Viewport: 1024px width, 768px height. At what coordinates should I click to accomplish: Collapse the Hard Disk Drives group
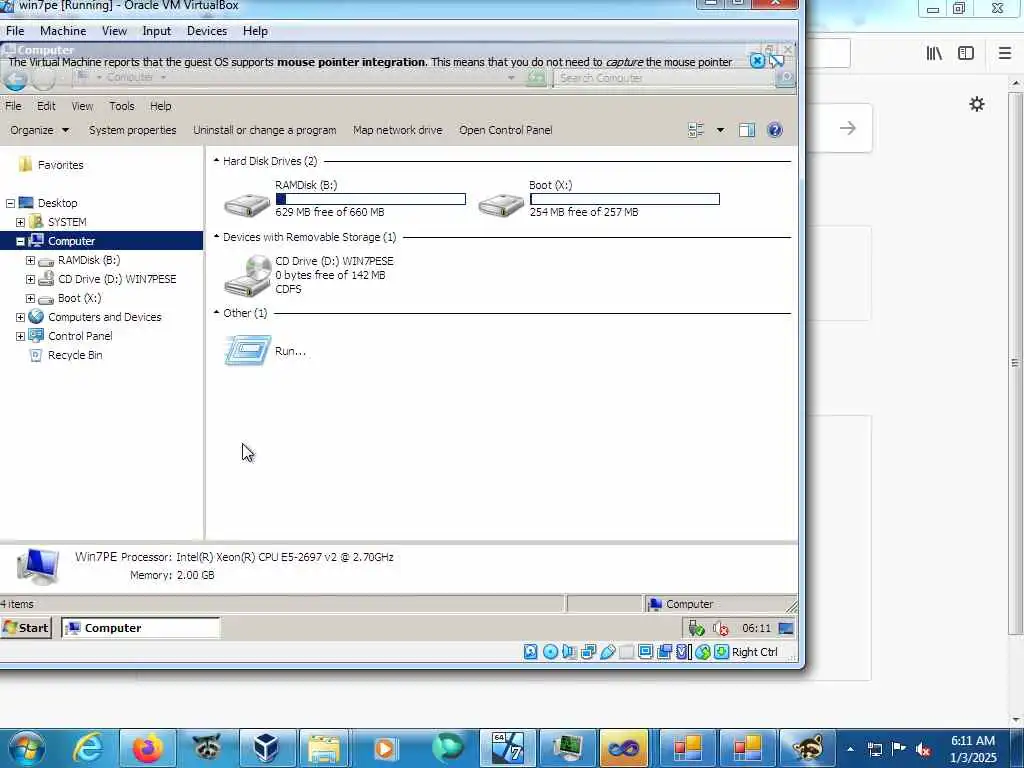pos(216,160)
